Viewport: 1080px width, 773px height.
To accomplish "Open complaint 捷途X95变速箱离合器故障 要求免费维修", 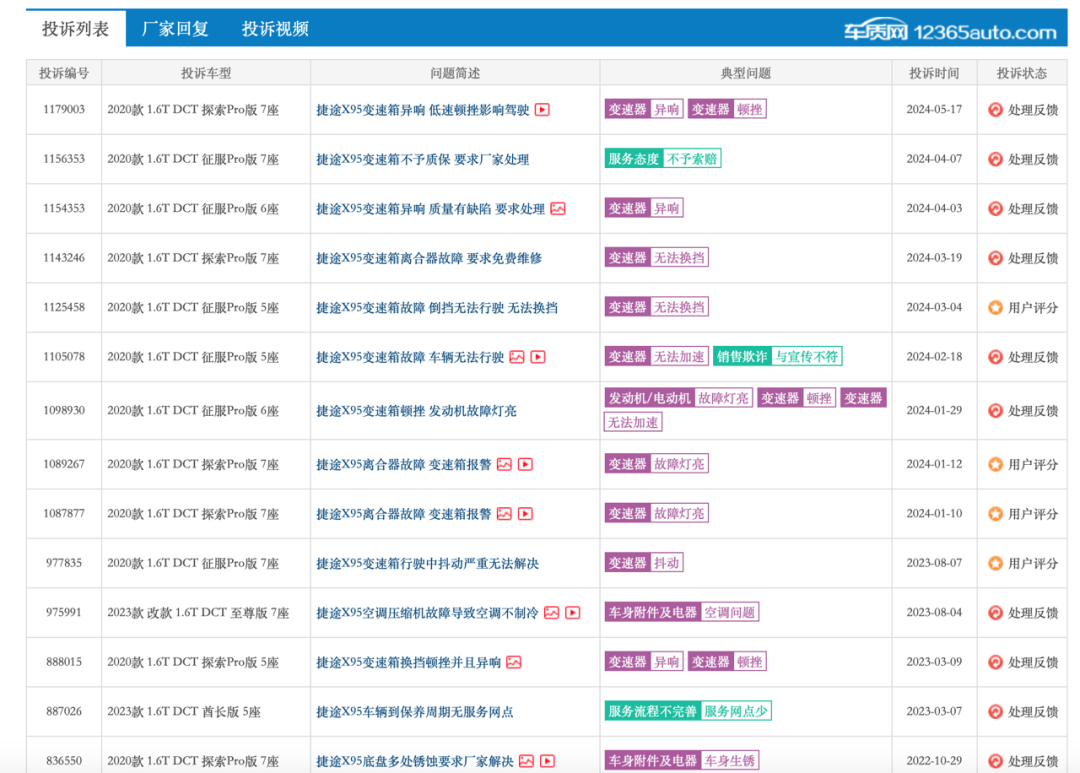I will 428,258.
